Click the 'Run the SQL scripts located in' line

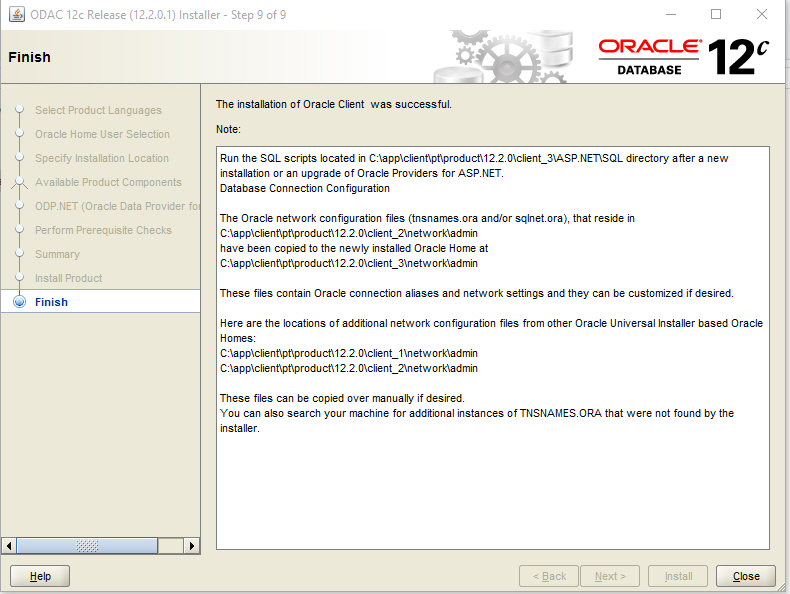coord(474,158)
